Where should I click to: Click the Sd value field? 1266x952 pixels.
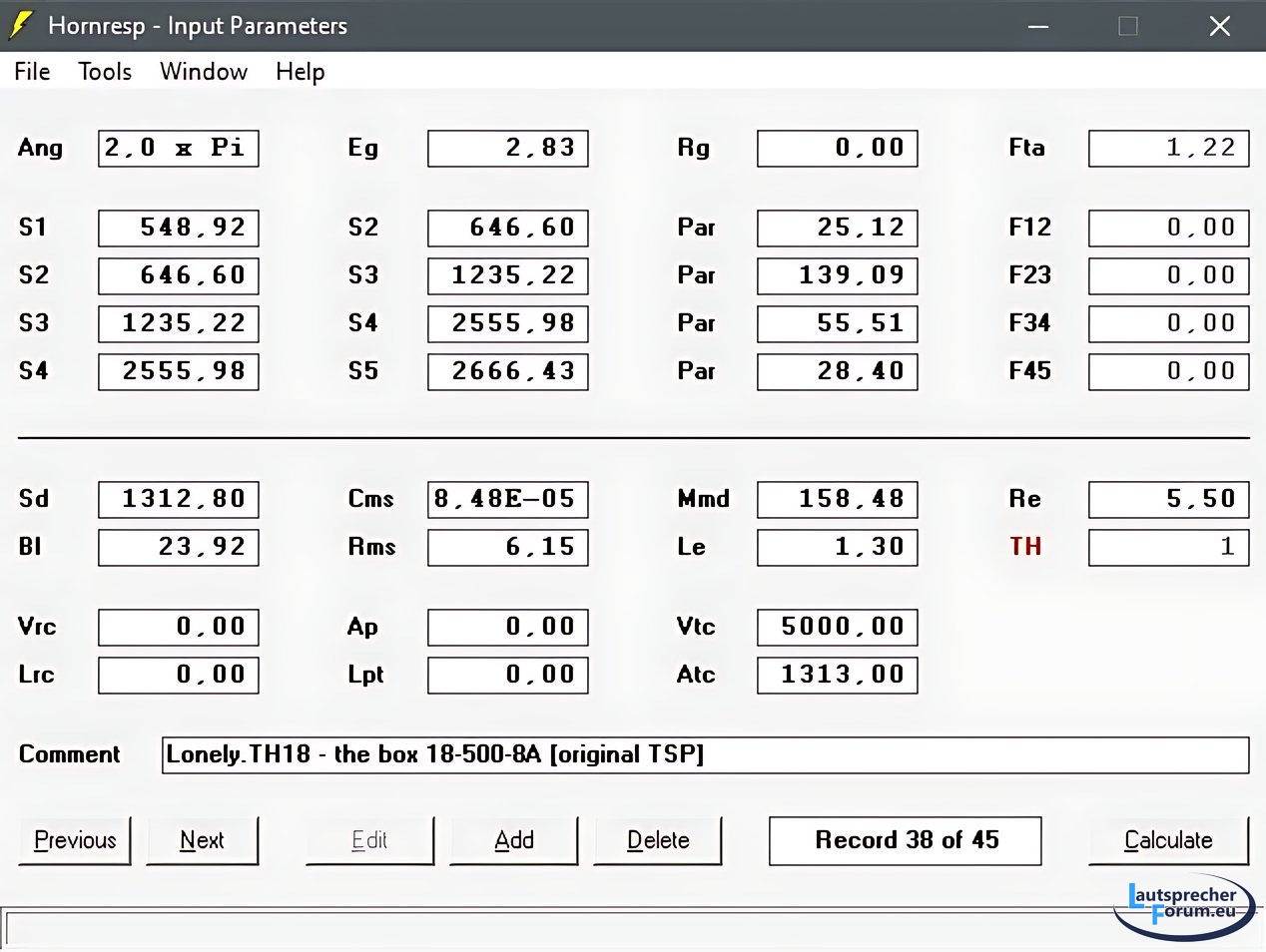pyautogui.click(x=179, y=499)
